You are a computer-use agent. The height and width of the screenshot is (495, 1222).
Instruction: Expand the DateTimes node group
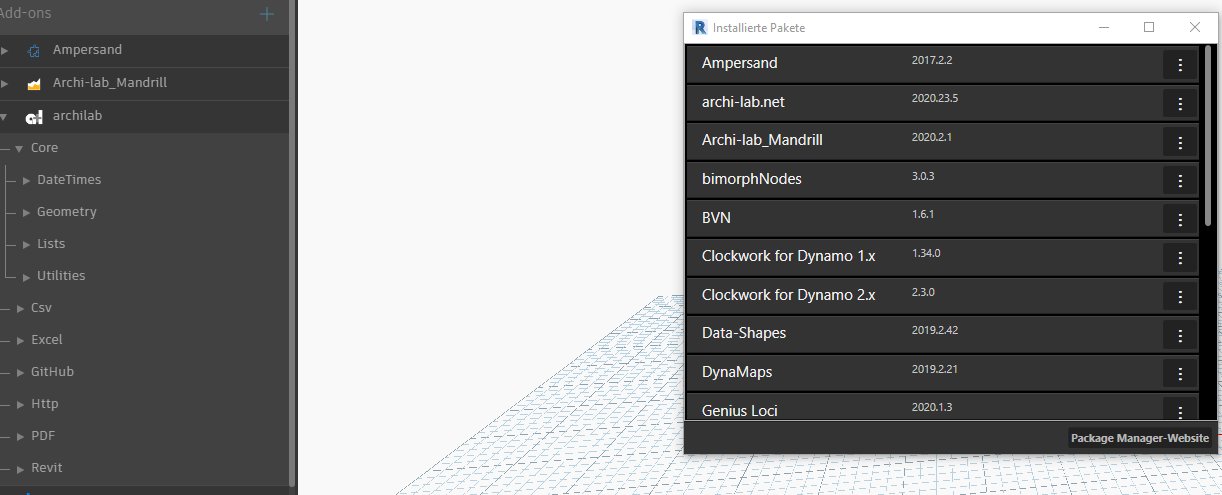click(27, 180)
